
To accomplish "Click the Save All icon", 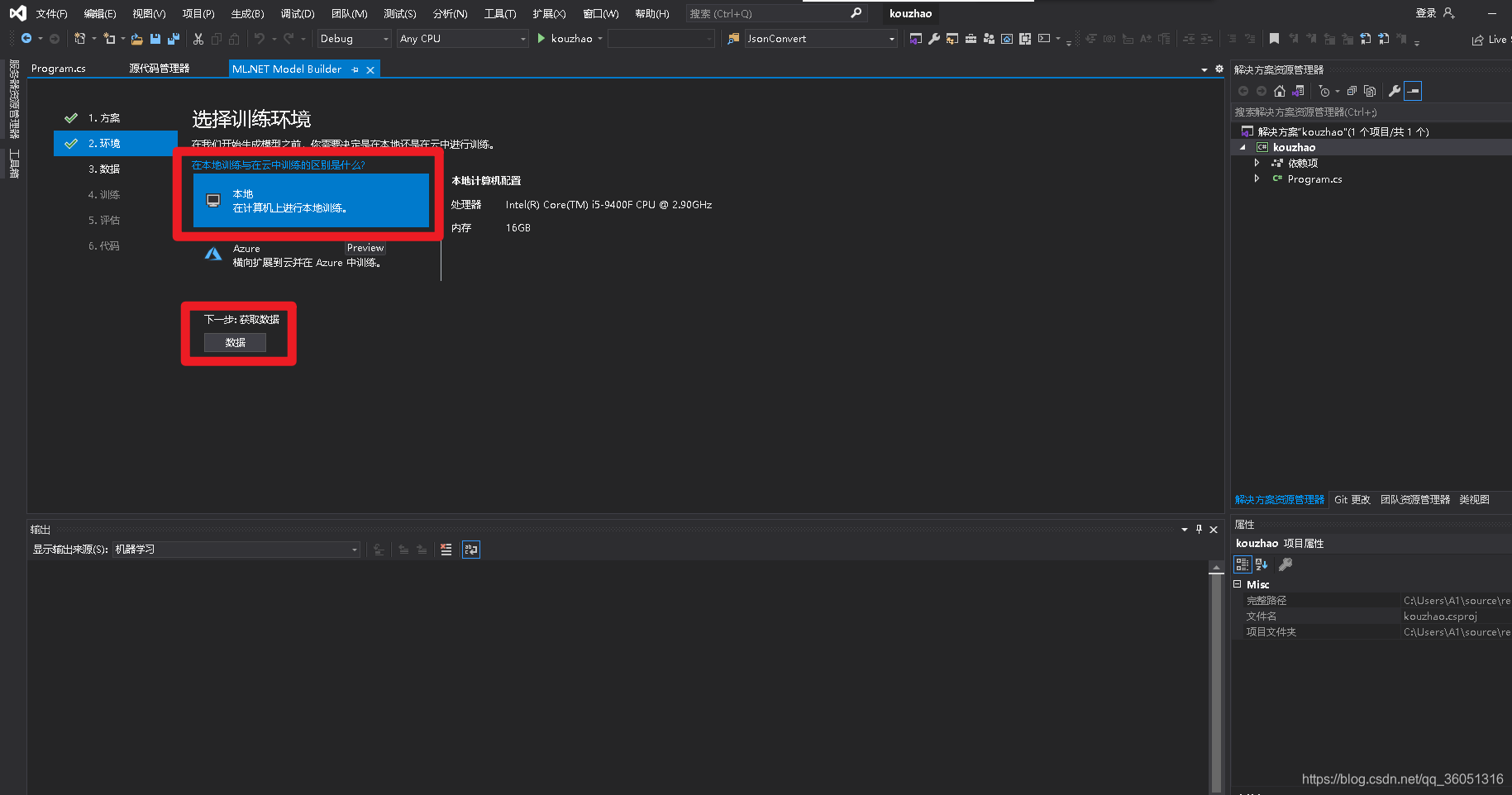I will pos(174,39).
